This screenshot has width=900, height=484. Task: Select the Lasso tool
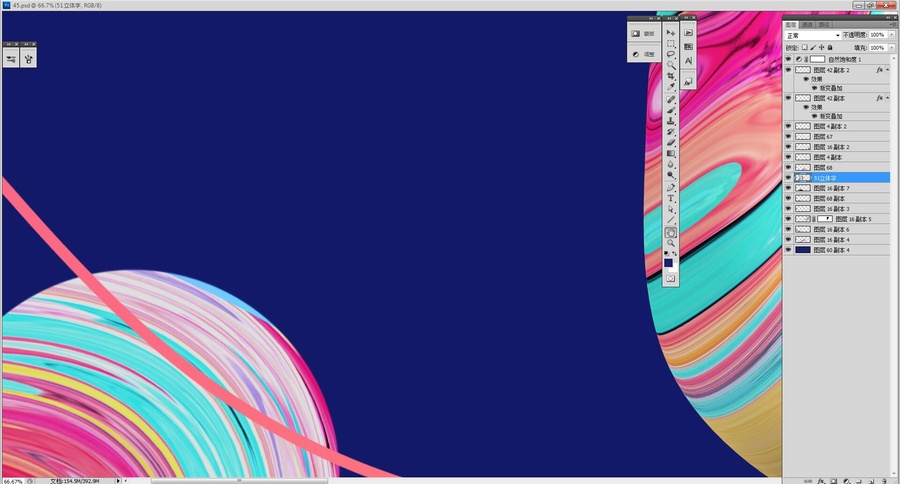pyautogui.click(x=670, y=55)
